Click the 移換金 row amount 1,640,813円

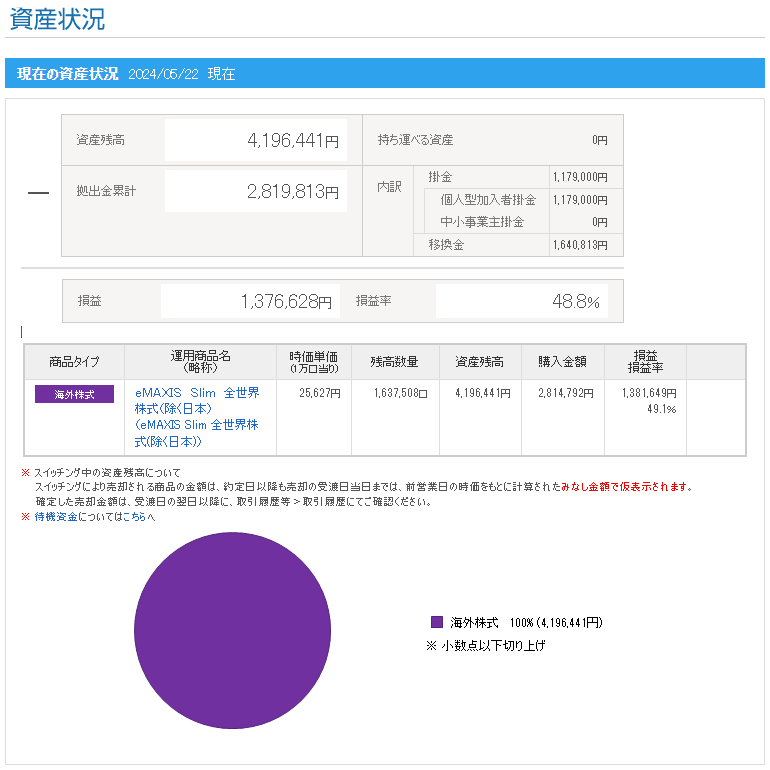[580, 245]
